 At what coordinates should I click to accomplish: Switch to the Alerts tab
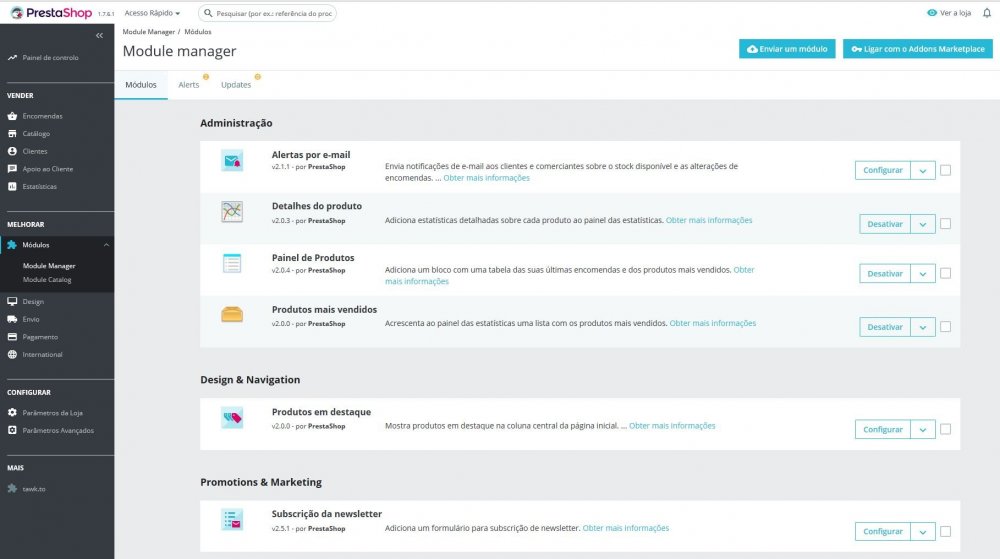pos(189,85)
